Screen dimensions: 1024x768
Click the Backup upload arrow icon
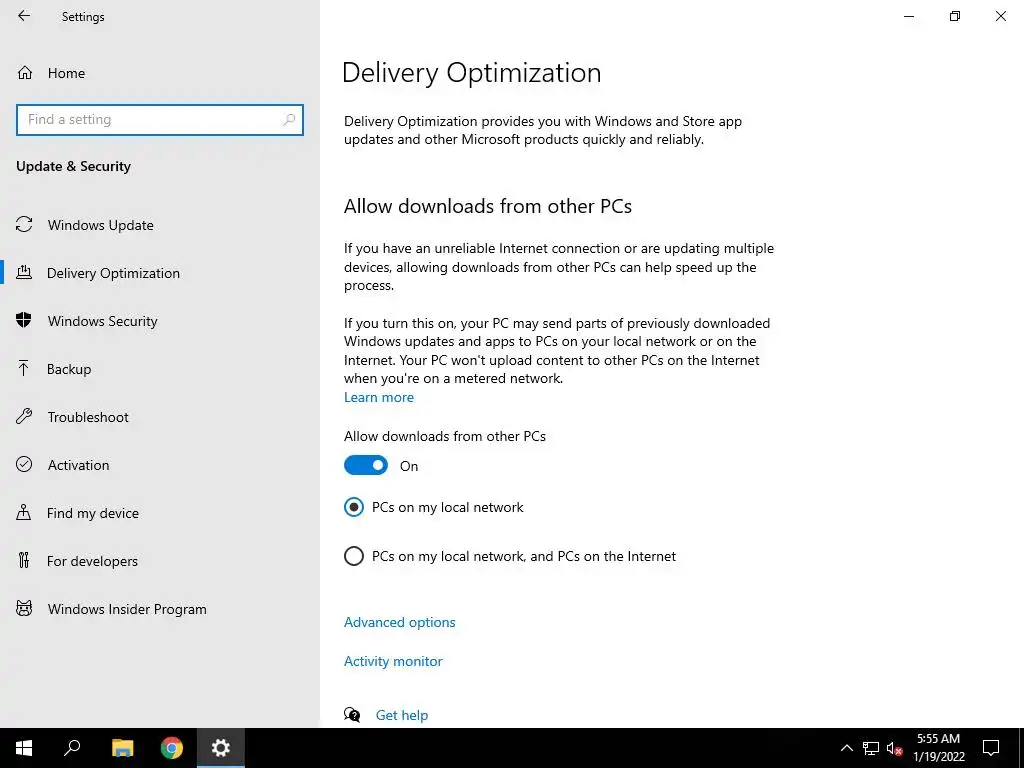(24, 368)
